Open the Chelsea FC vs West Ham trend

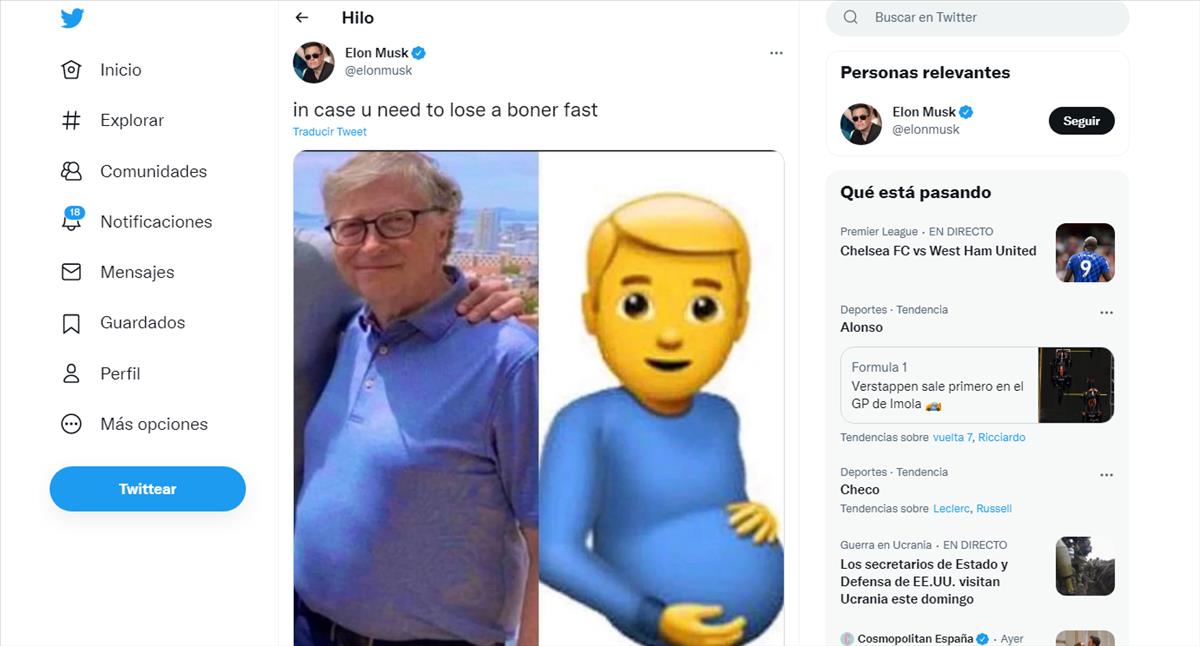coord(938,251)
